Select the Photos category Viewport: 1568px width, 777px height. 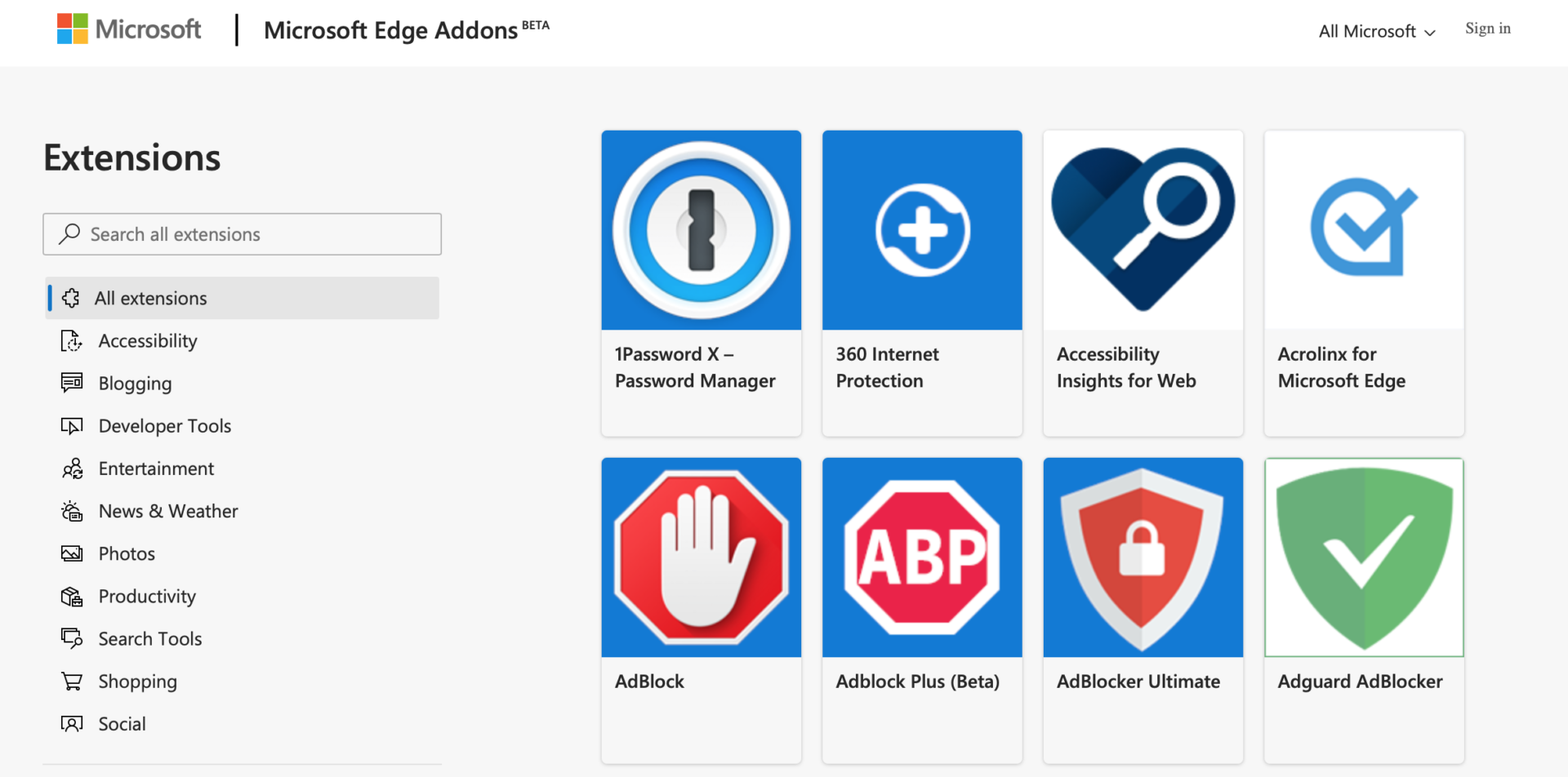tap(242, 553)
